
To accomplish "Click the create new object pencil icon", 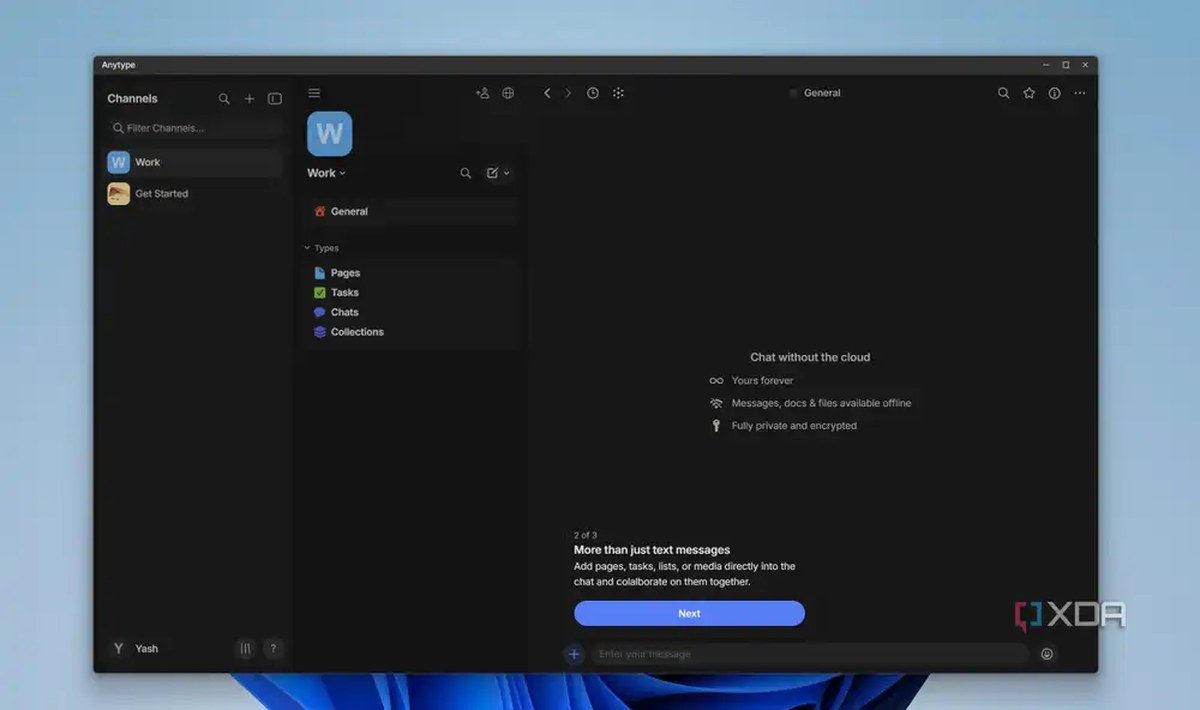I will click(x=492, y=173).
